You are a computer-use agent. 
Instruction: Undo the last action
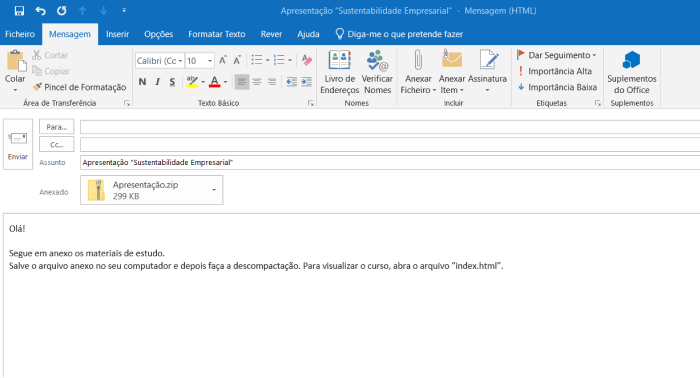(x=41, y=11)
